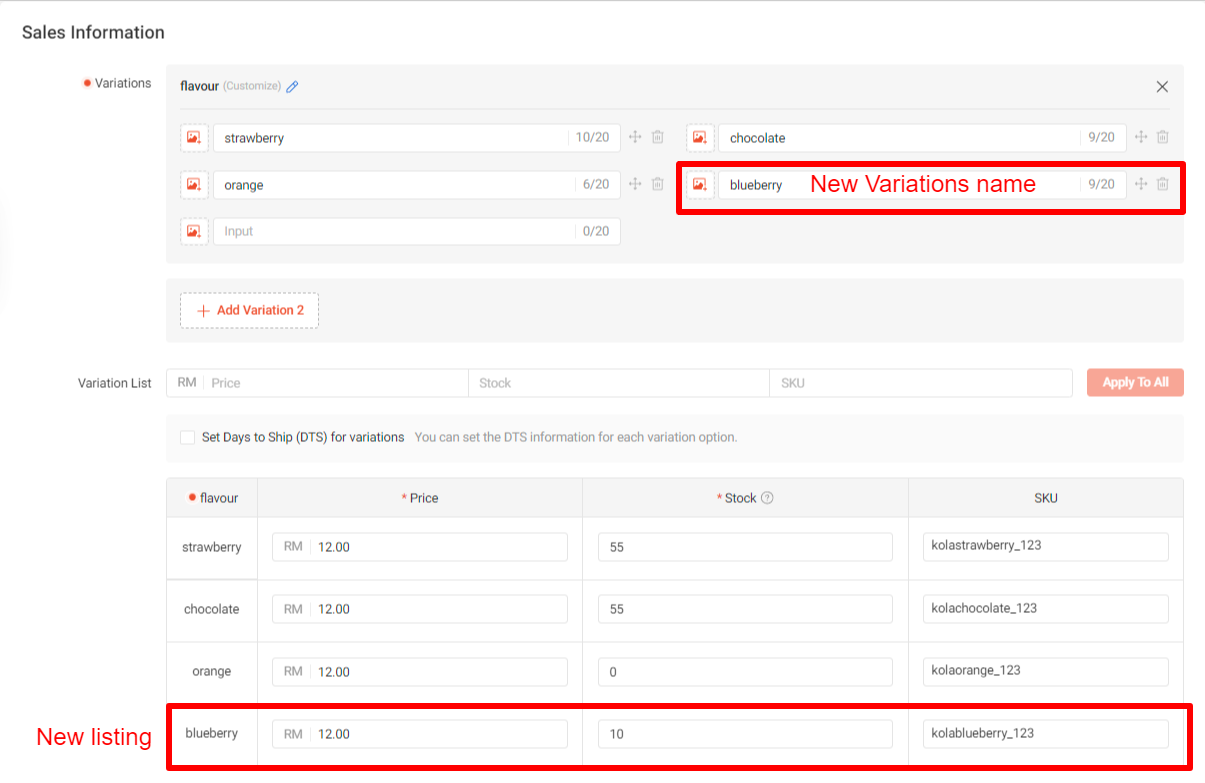Click the SKU column header
Viewport: 1205px width, 783px height.
pos(1046,498)
